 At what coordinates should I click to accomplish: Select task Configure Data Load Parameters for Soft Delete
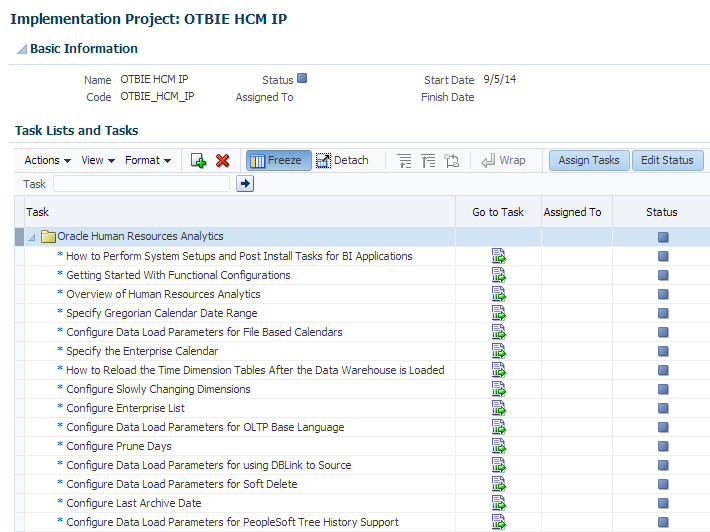[x=182, y=484]
